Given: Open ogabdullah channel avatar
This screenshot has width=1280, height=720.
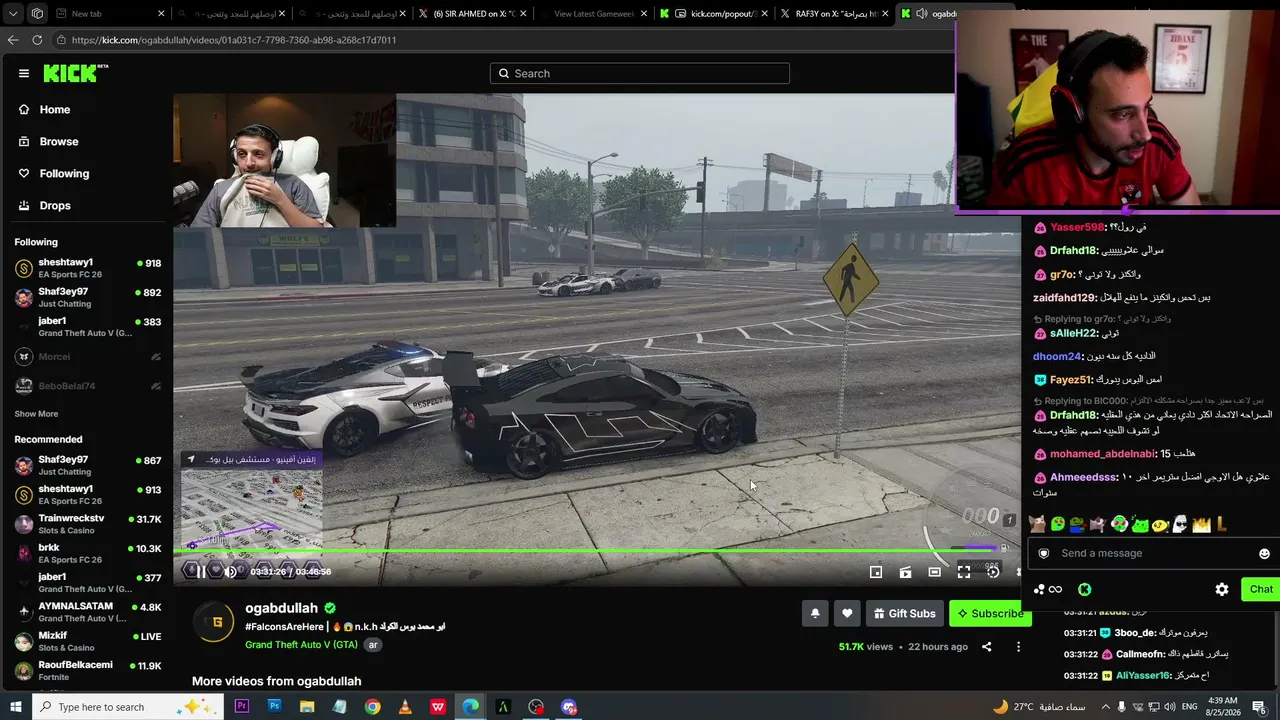Looking at the screenshot, I should [x=214, y=621].
